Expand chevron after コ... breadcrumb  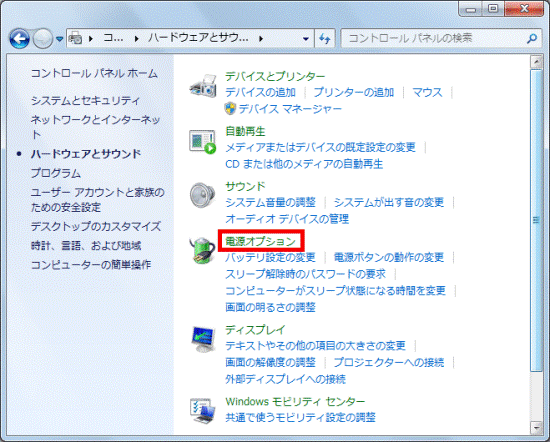click(x=136, y=39)
